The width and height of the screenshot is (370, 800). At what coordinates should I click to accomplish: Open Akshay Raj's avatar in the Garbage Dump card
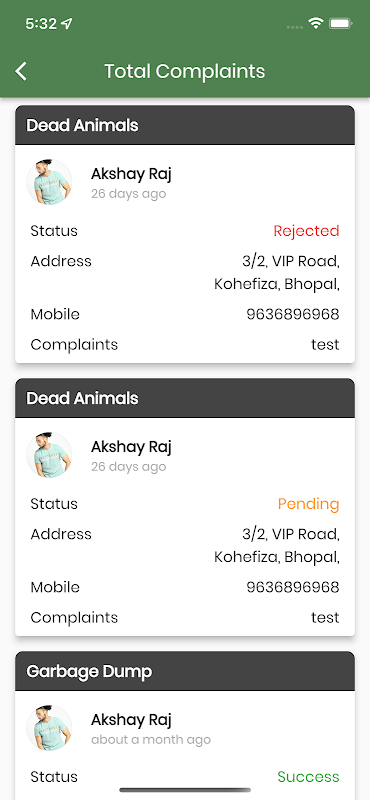click(49, 728)
